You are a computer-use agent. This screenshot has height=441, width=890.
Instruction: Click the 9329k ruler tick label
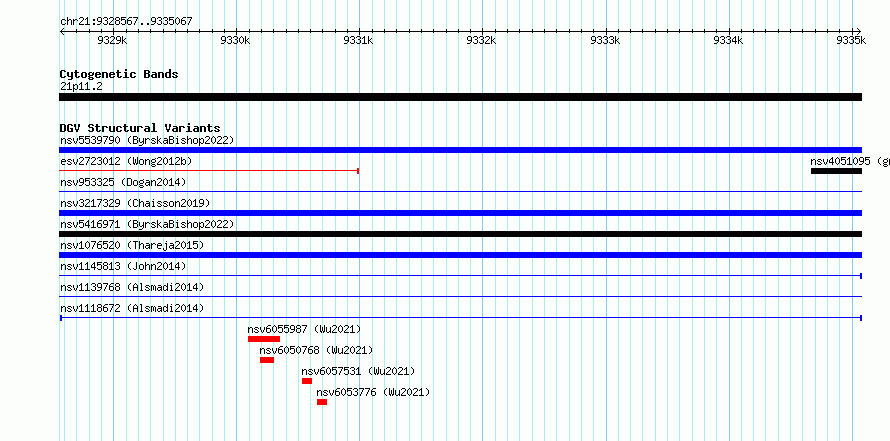(x=112, y=40)
